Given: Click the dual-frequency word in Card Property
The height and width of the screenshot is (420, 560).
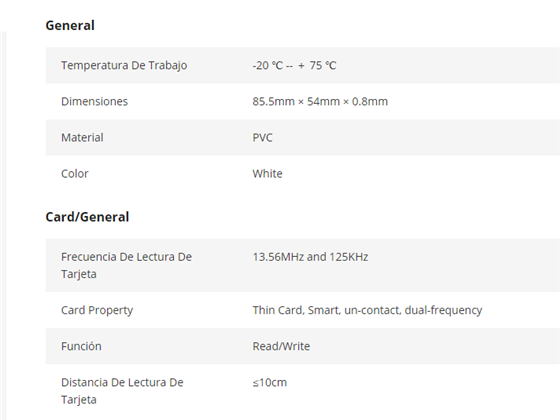Looking at the screenshot, I should [443, 310].
